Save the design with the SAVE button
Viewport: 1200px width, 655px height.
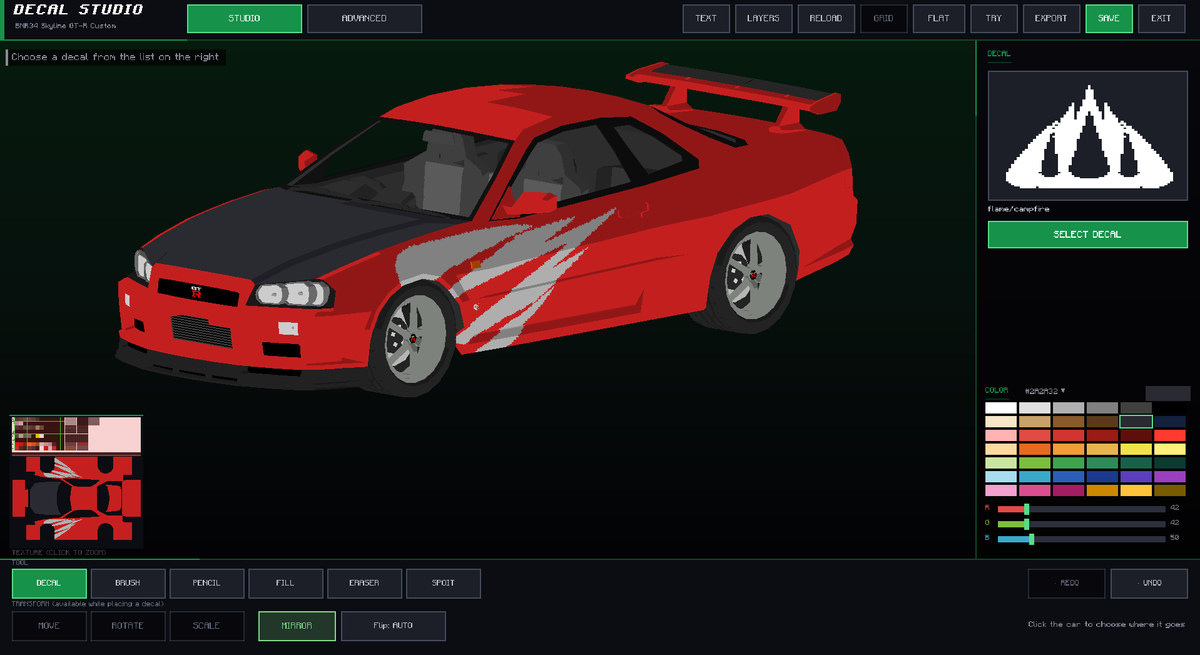click(x=1109, y=18)
